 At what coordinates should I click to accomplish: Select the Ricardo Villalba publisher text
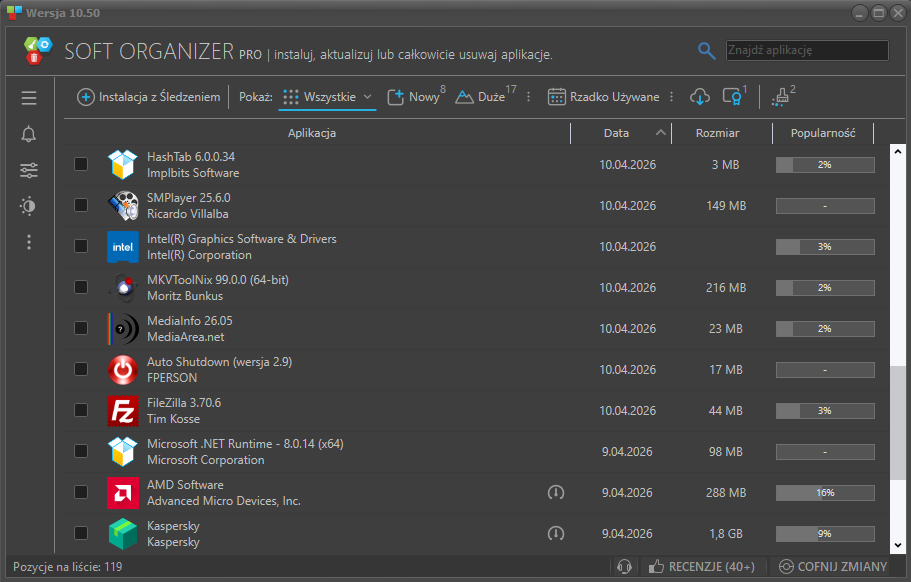[188, 214]
